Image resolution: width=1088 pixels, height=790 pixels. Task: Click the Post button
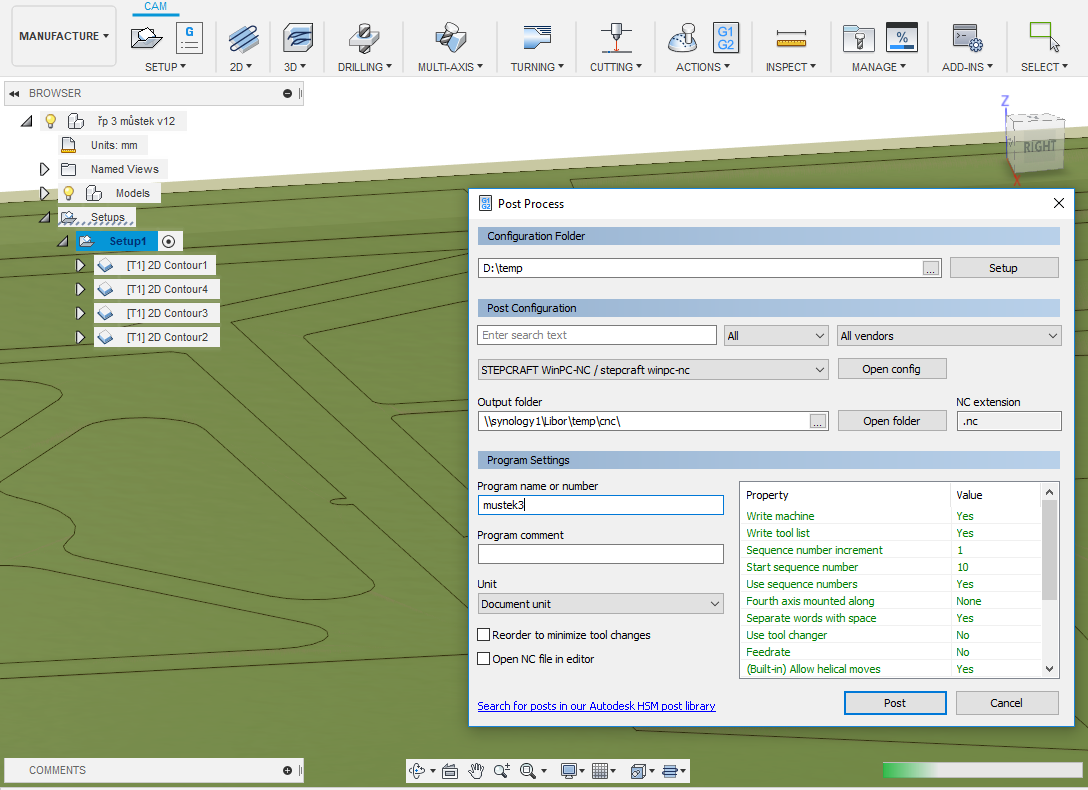click(895, 703)
